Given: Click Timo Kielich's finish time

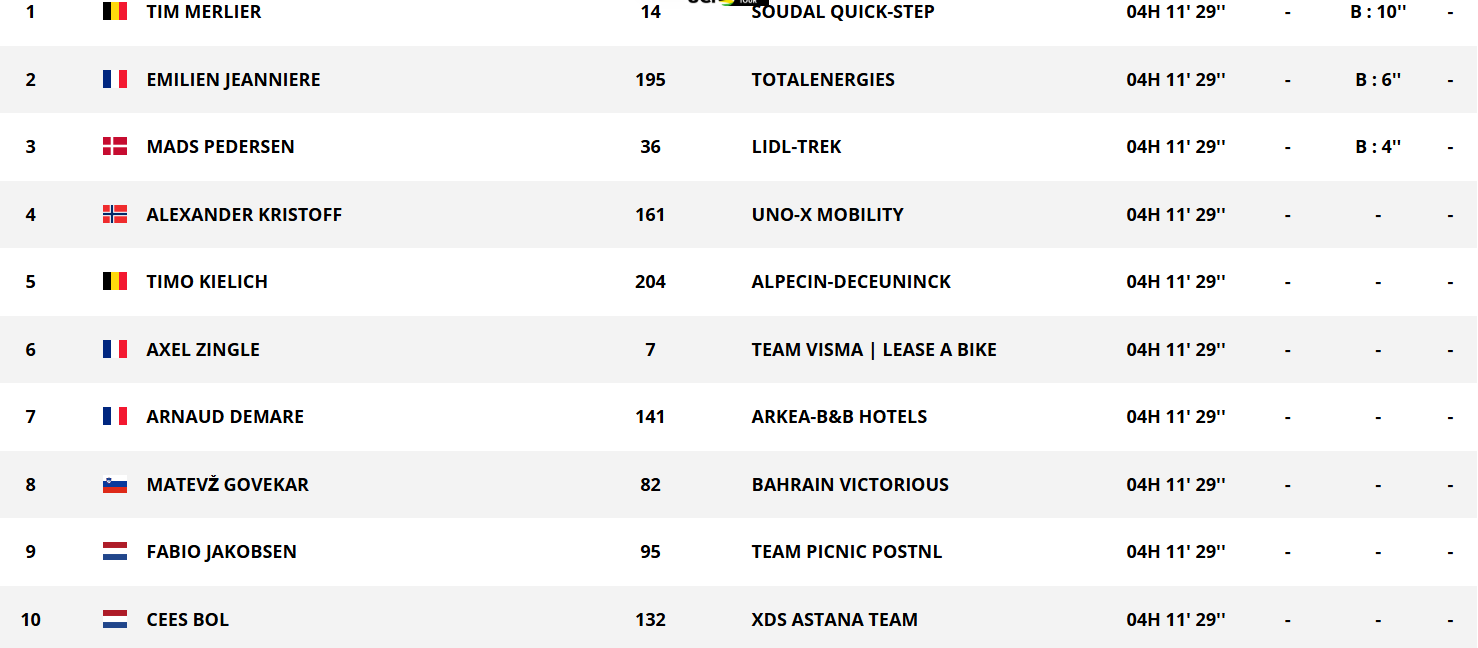Looking at the screenshot, I should pos(1176,281).
